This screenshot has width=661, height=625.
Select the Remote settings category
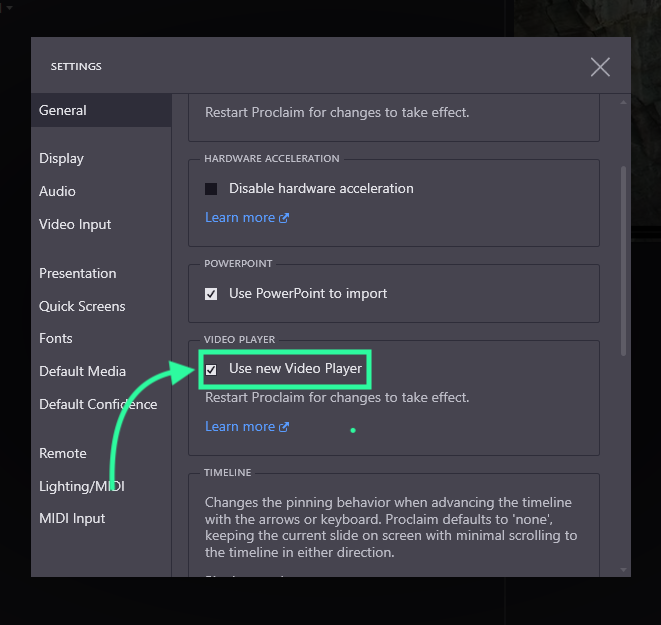pos(62,453)
